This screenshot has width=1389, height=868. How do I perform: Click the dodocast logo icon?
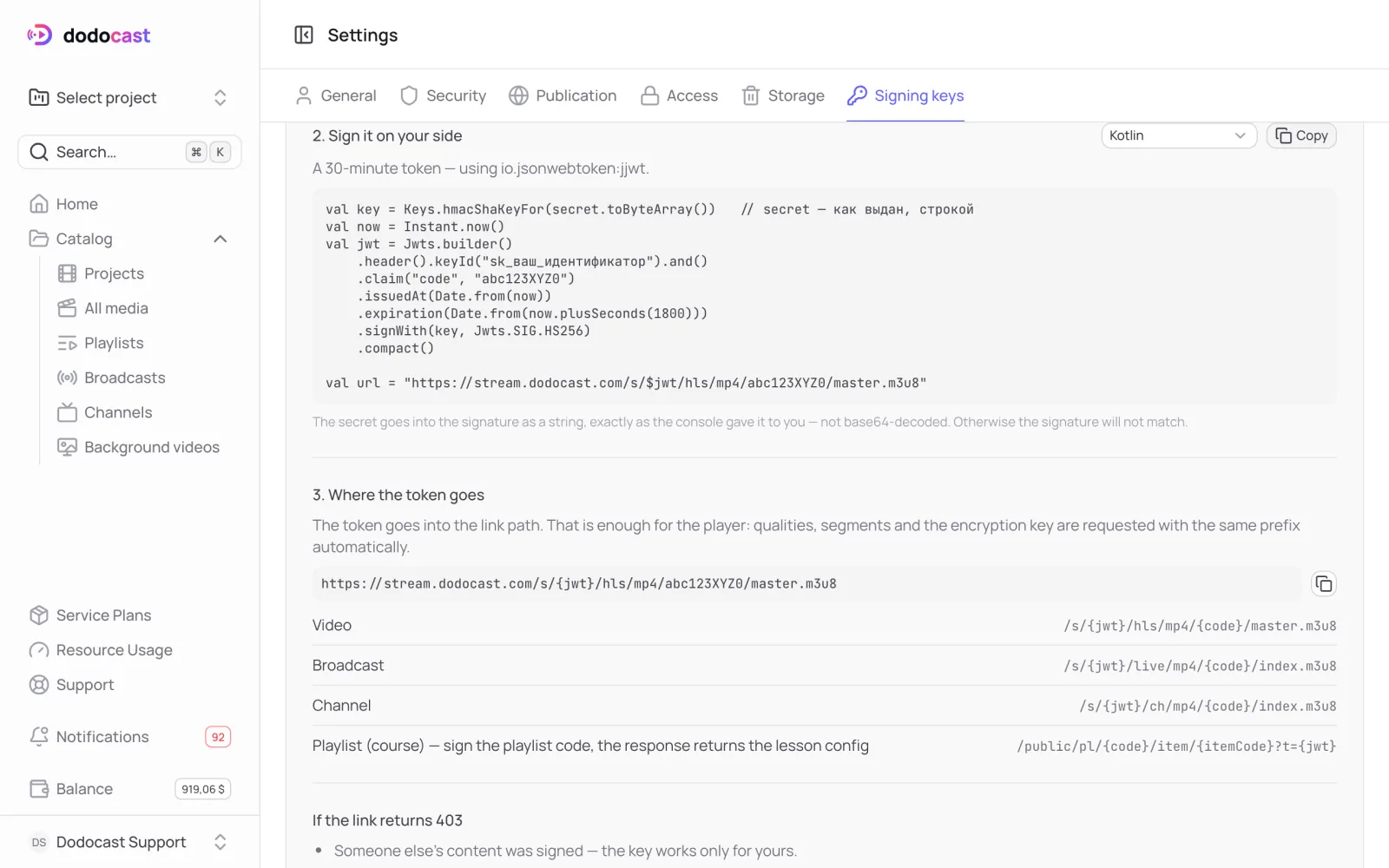tap(39, 35)
